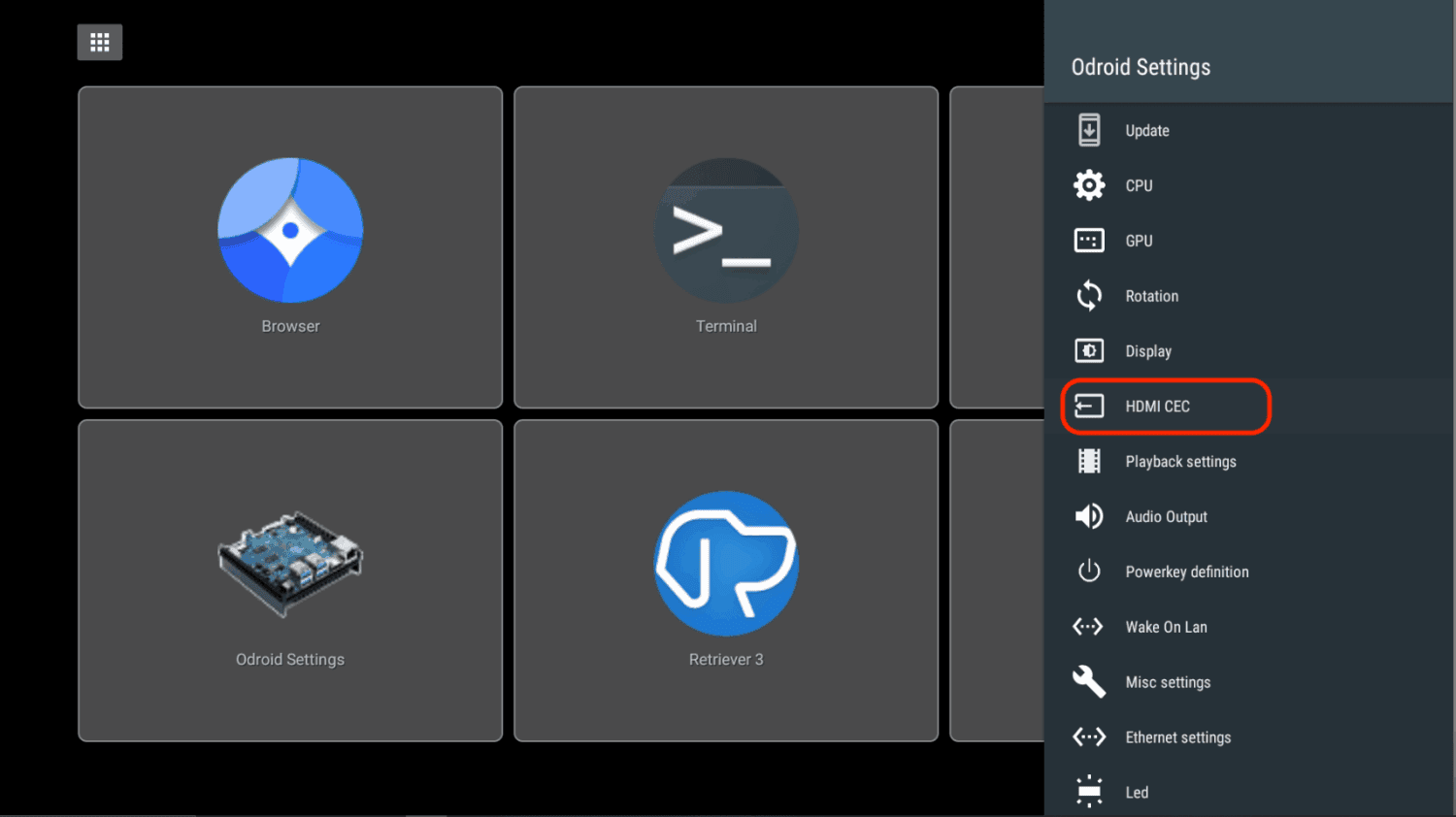Select the Led entry
The height and width of the screenshot is (817, 1456).
(x=1250, y=791)
